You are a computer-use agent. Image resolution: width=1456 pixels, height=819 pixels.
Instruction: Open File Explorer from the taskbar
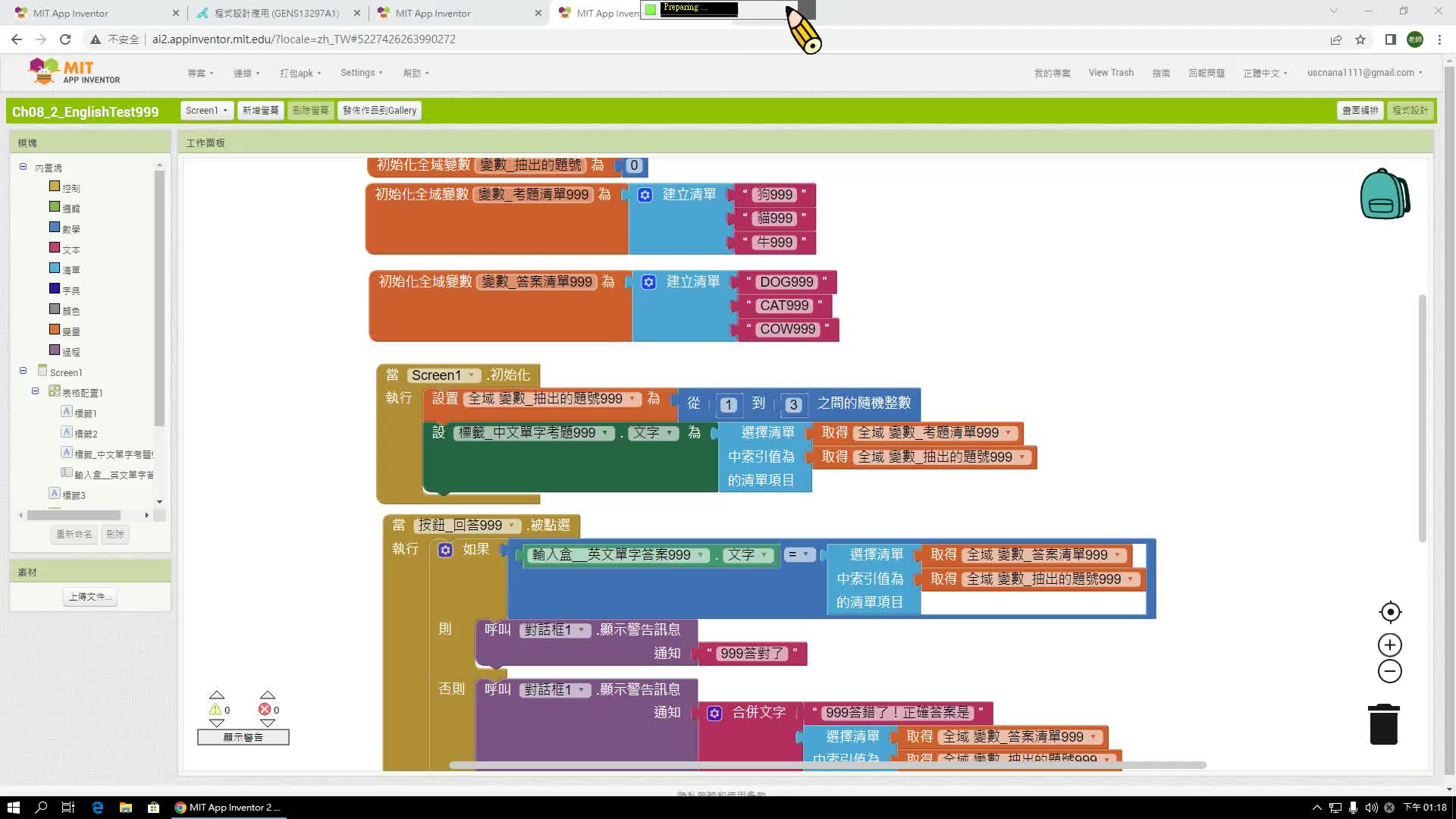click(126, 808)
